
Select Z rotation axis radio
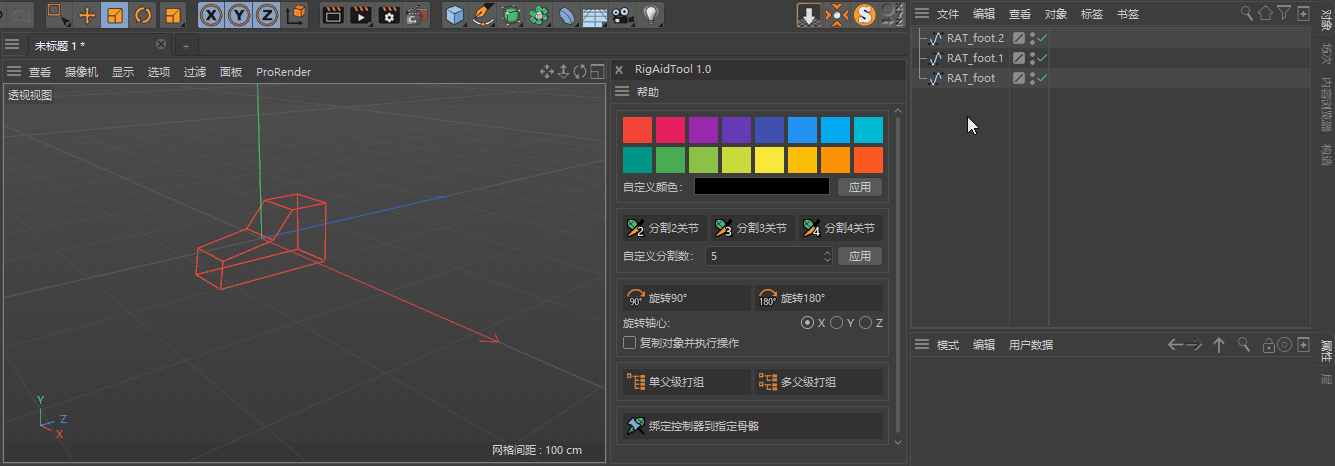865,323
